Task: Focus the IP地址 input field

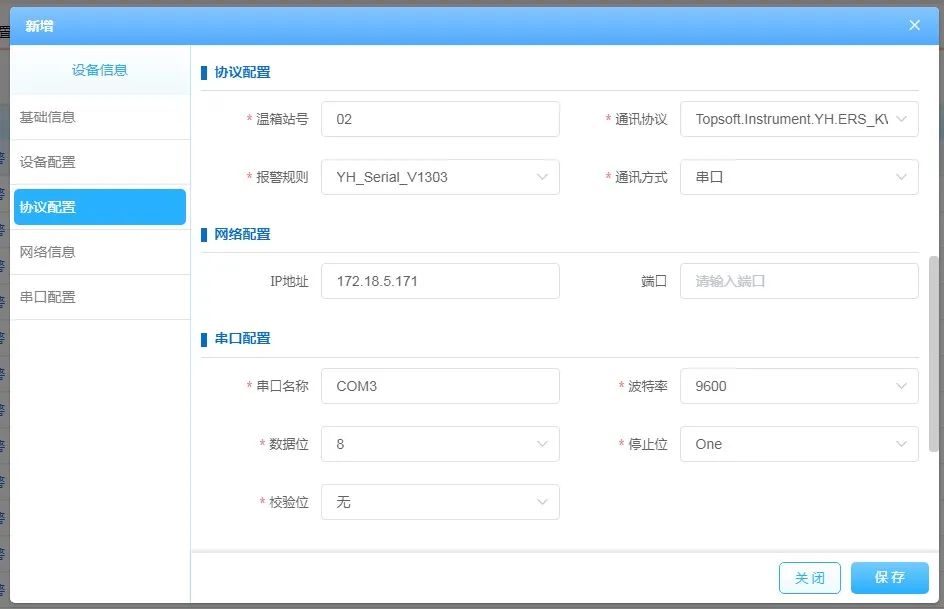Action: coord(440,281)
